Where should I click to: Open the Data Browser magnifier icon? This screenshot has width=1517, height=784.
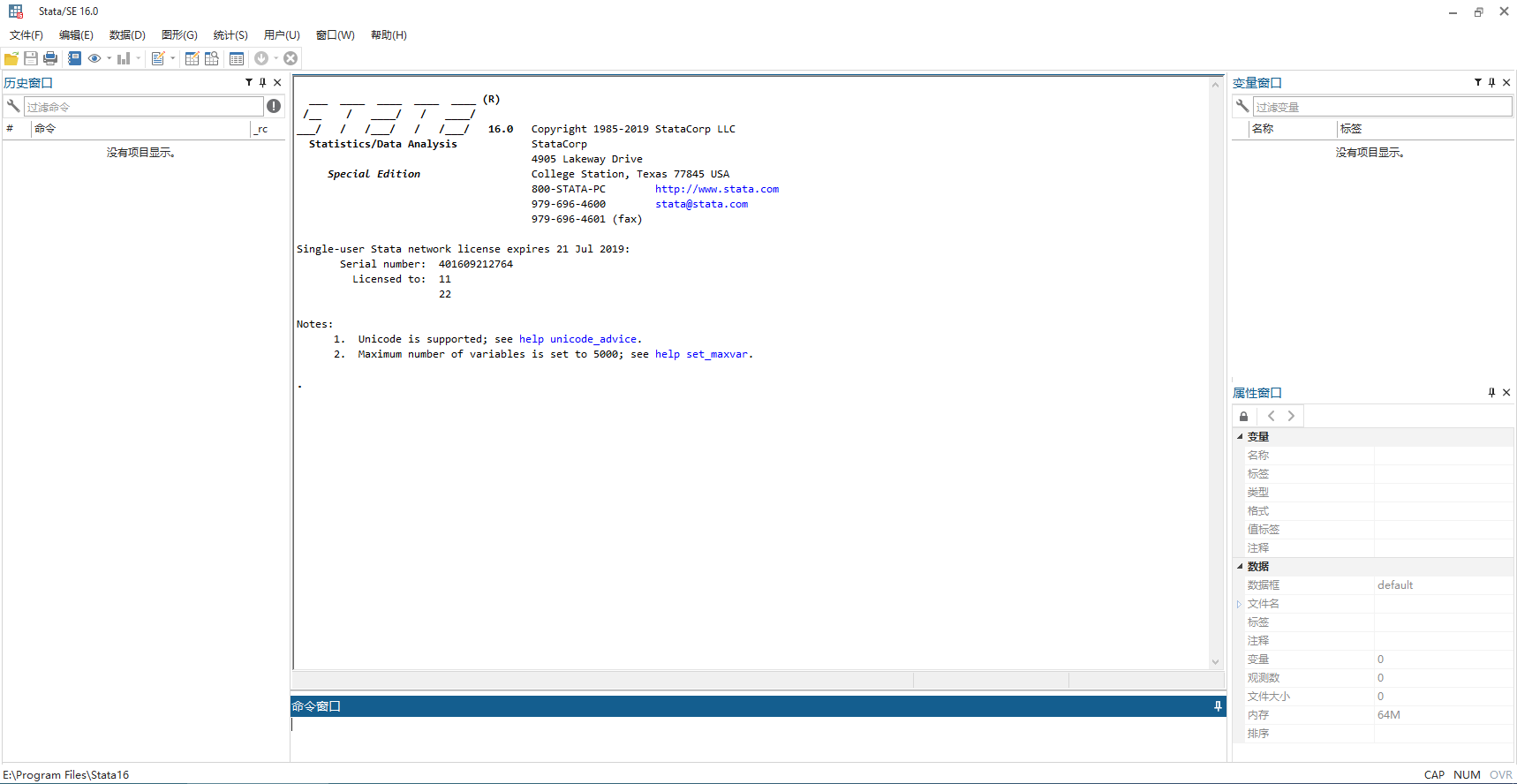[x=212, y=58]
